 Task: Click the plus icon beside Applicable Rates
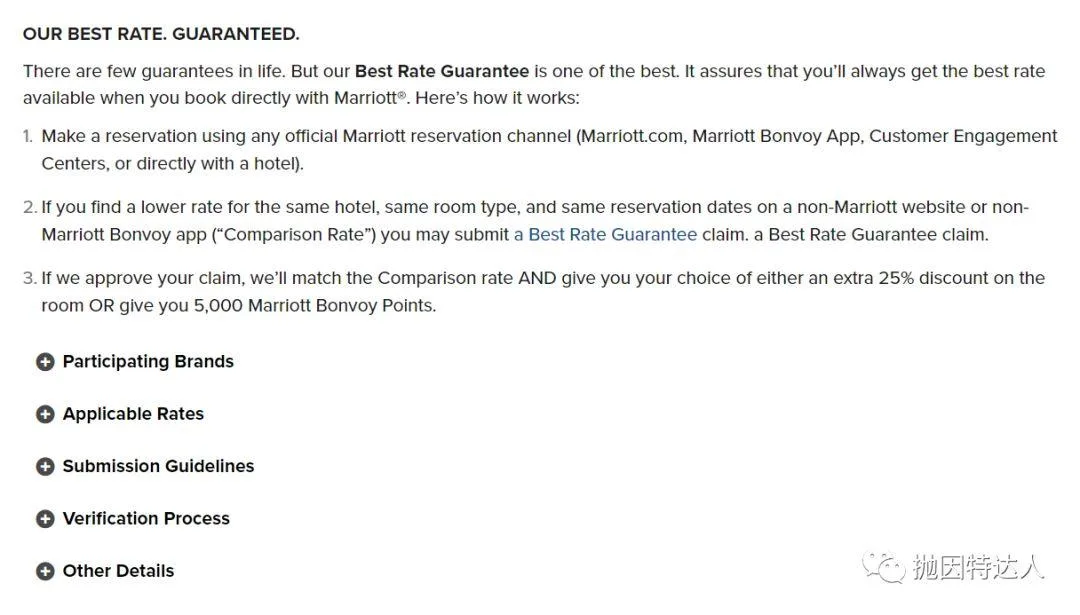45,414
